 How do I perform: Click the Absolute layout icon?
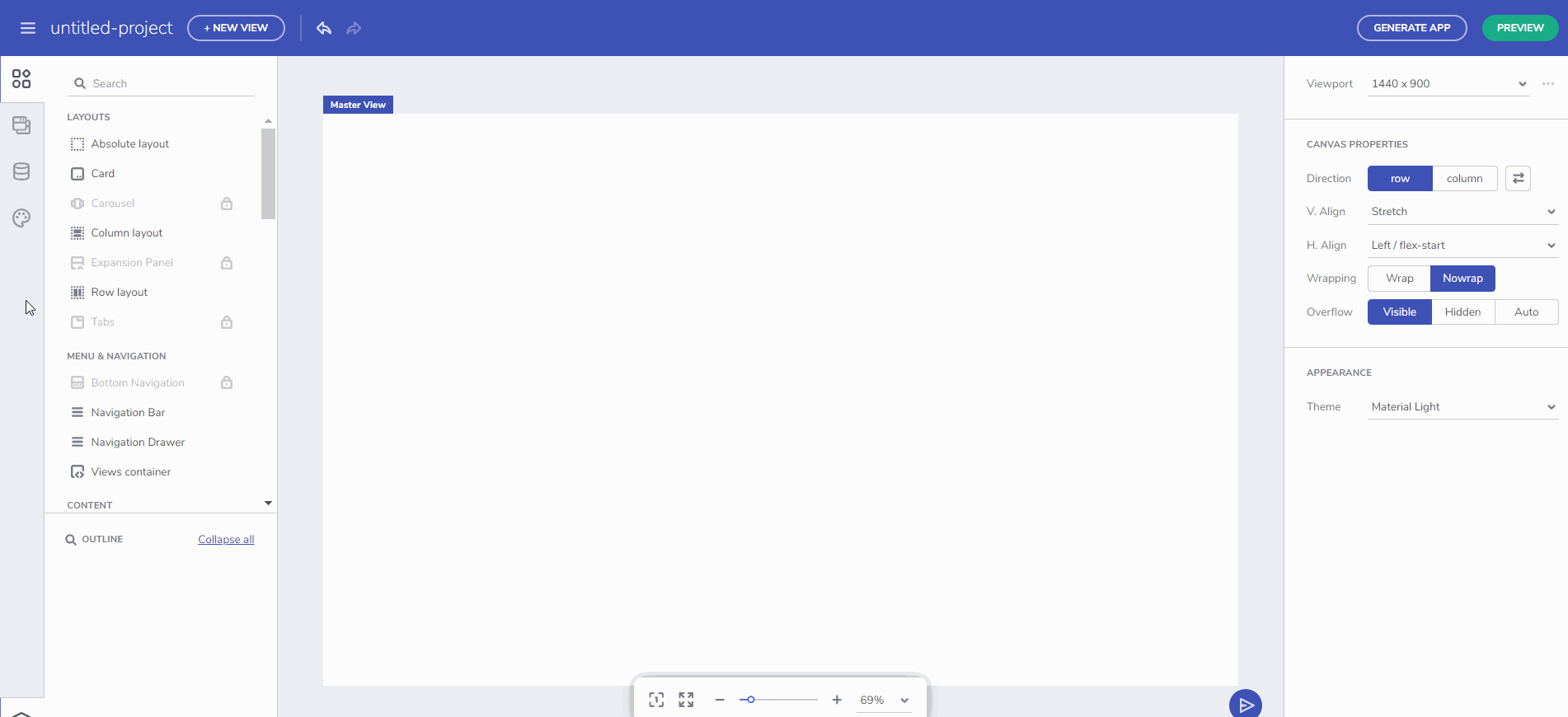click(77, 144)
